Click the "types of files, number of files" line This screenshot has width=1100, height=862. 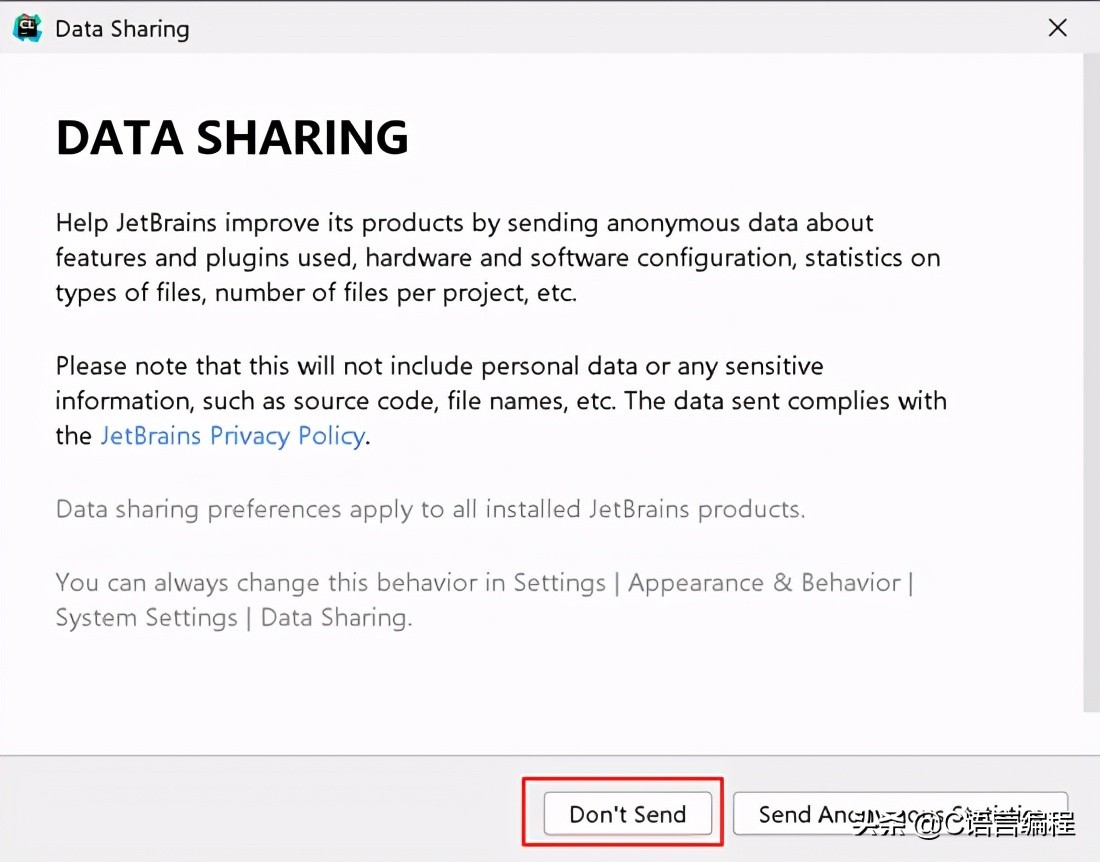tap(315, 293)
